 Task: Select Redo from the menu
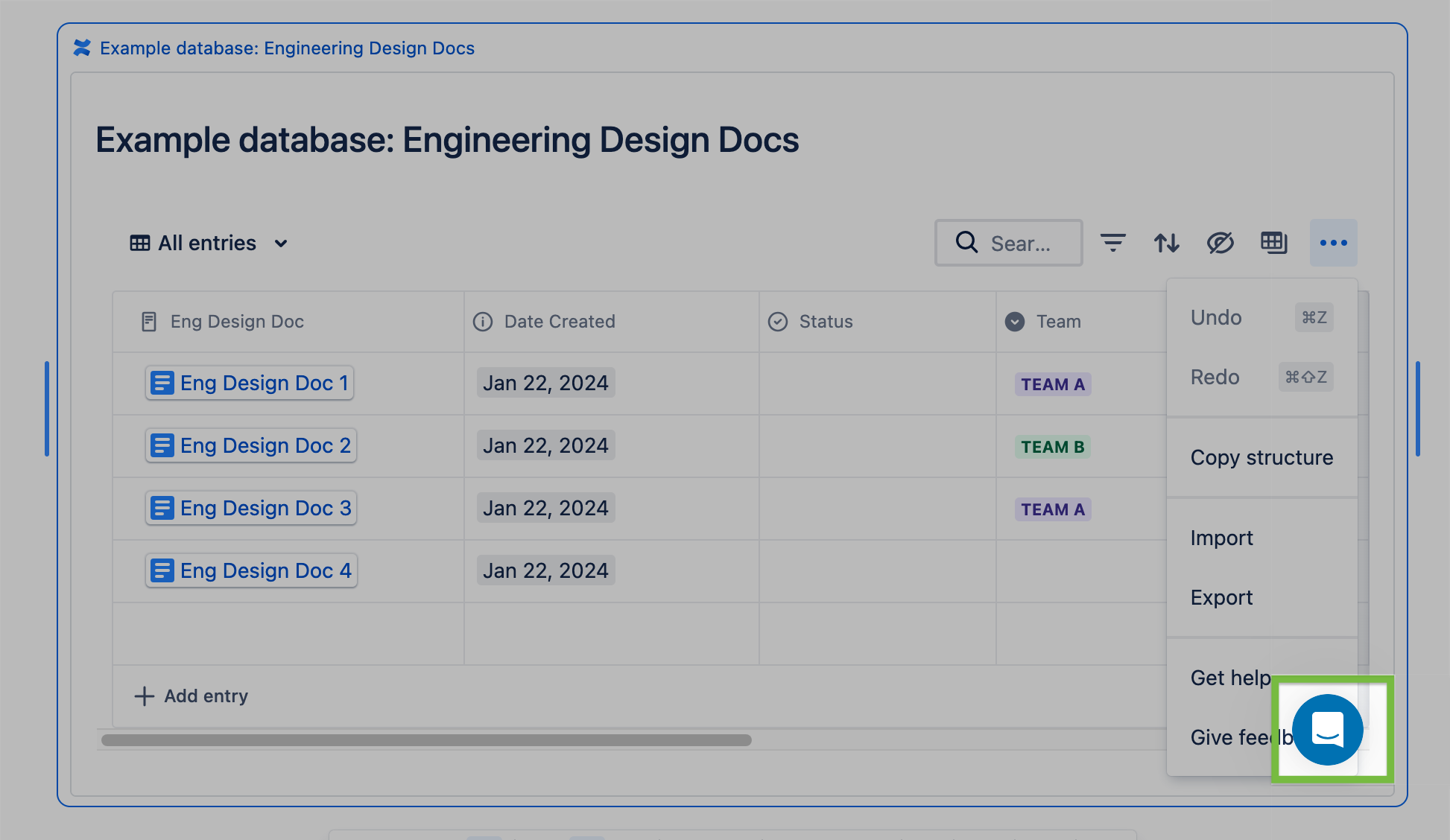click(1262, 377)
